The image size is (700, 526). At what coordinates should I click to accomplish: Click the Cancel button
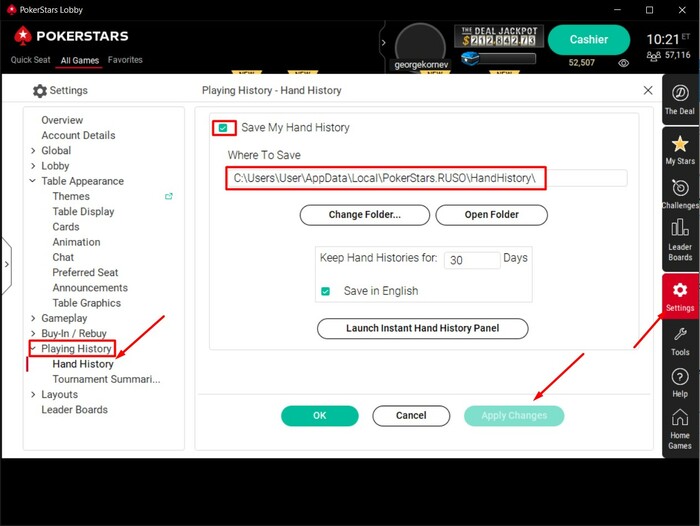click(411, 416)
